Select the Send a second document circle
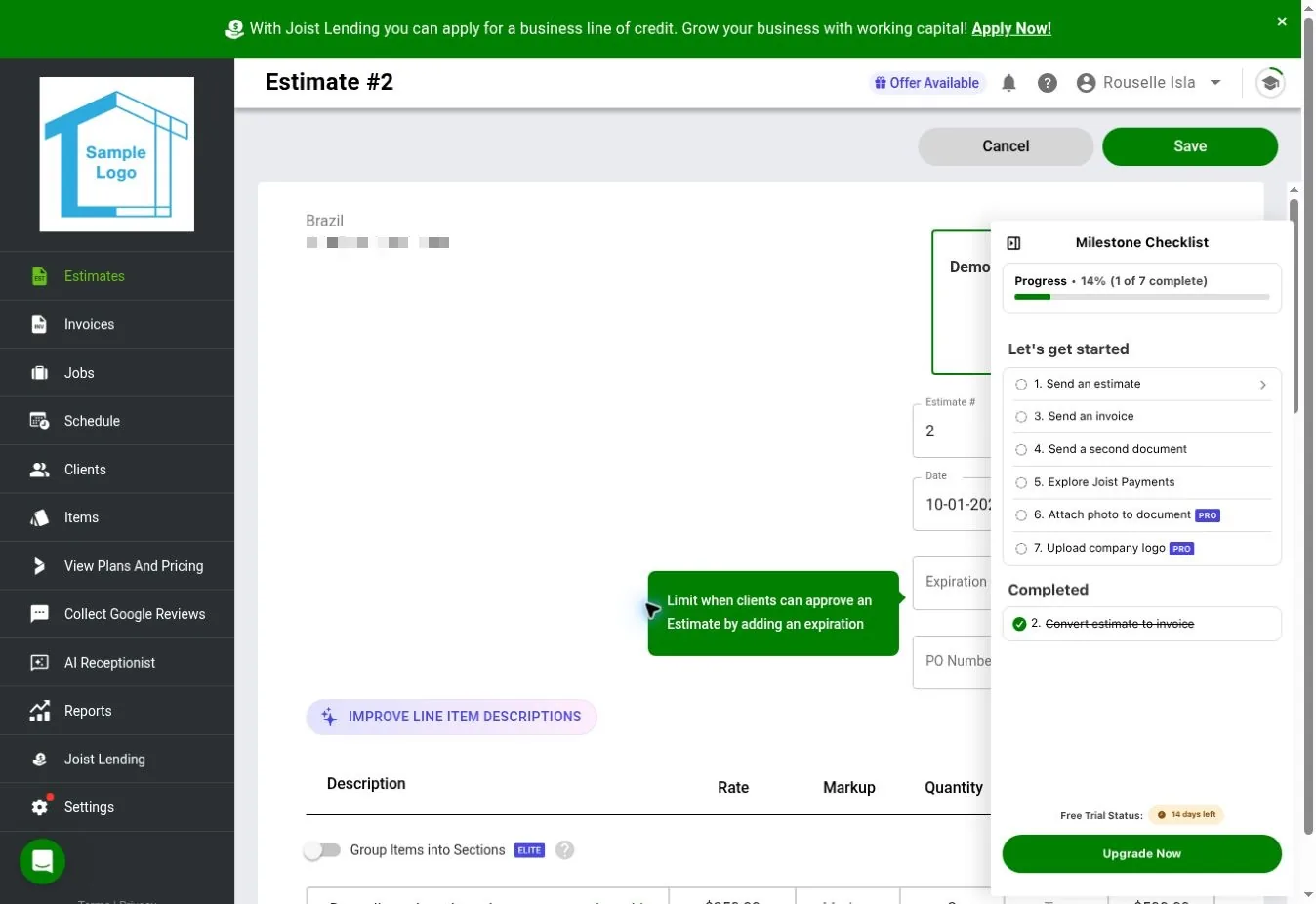The height and width of the screenshot is (904, 1316). [x=1021, y=450]
